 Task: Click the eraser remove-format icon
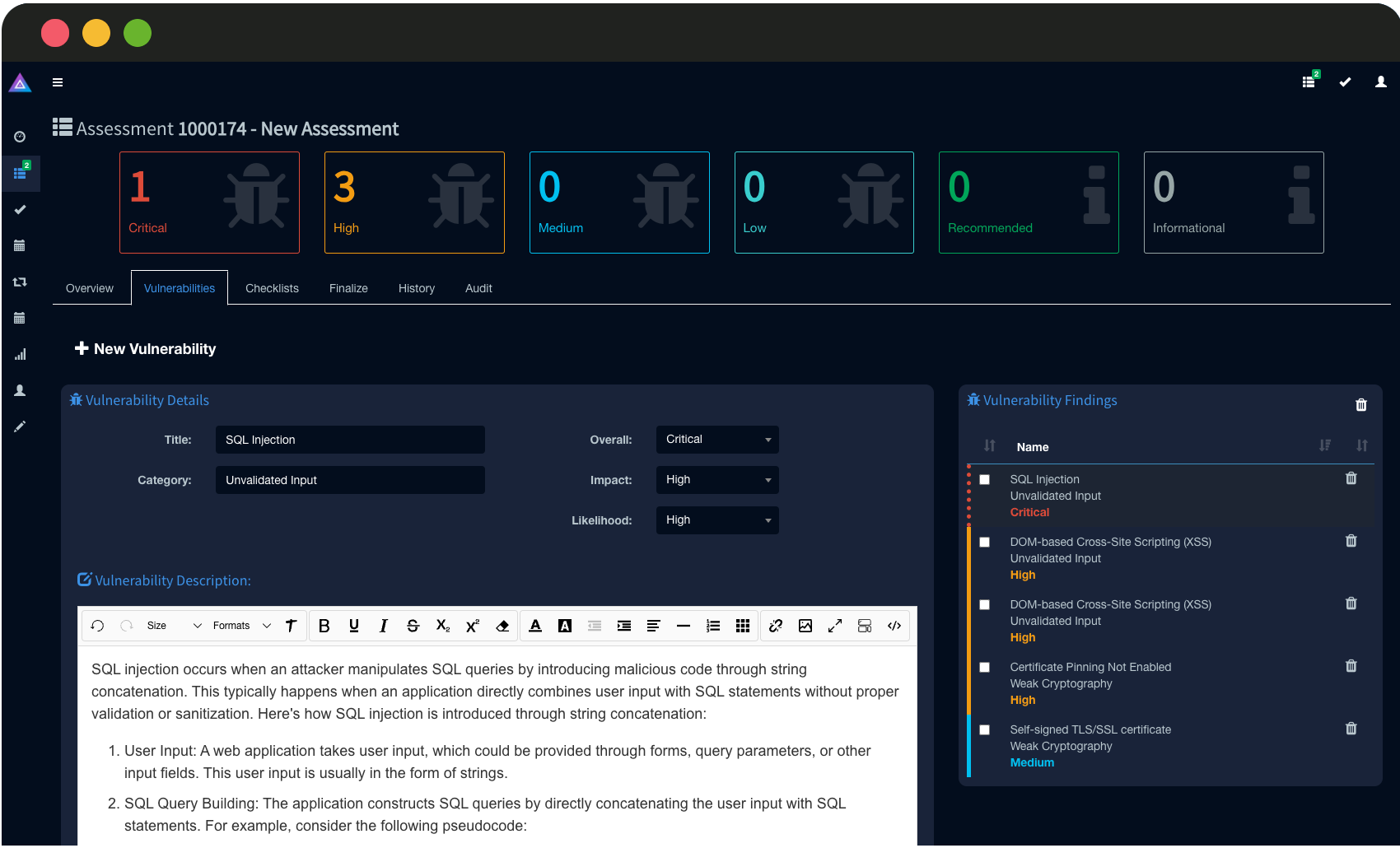(x=502, y=626)
